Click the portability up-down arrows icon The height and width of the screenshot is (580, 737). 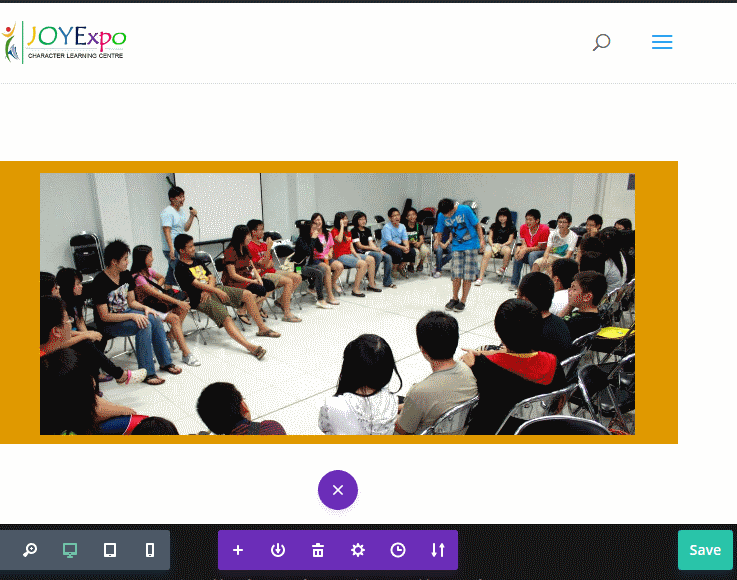438,550
